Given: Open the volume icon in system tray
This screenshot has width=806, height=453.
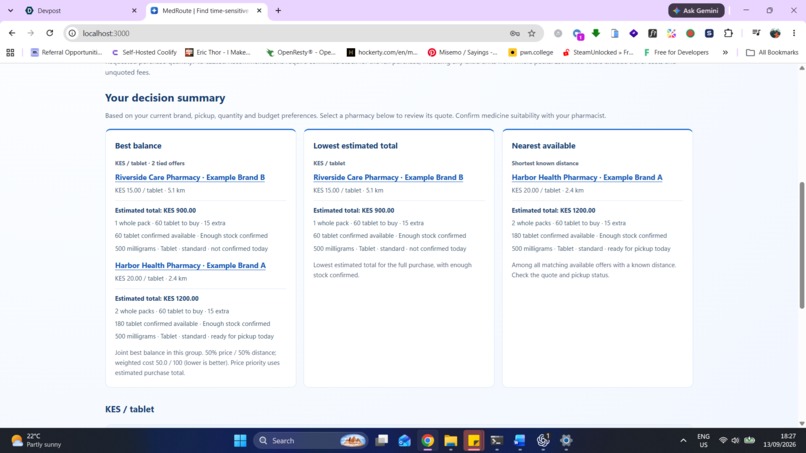Looking at the screenshot, I should [736, 441].
